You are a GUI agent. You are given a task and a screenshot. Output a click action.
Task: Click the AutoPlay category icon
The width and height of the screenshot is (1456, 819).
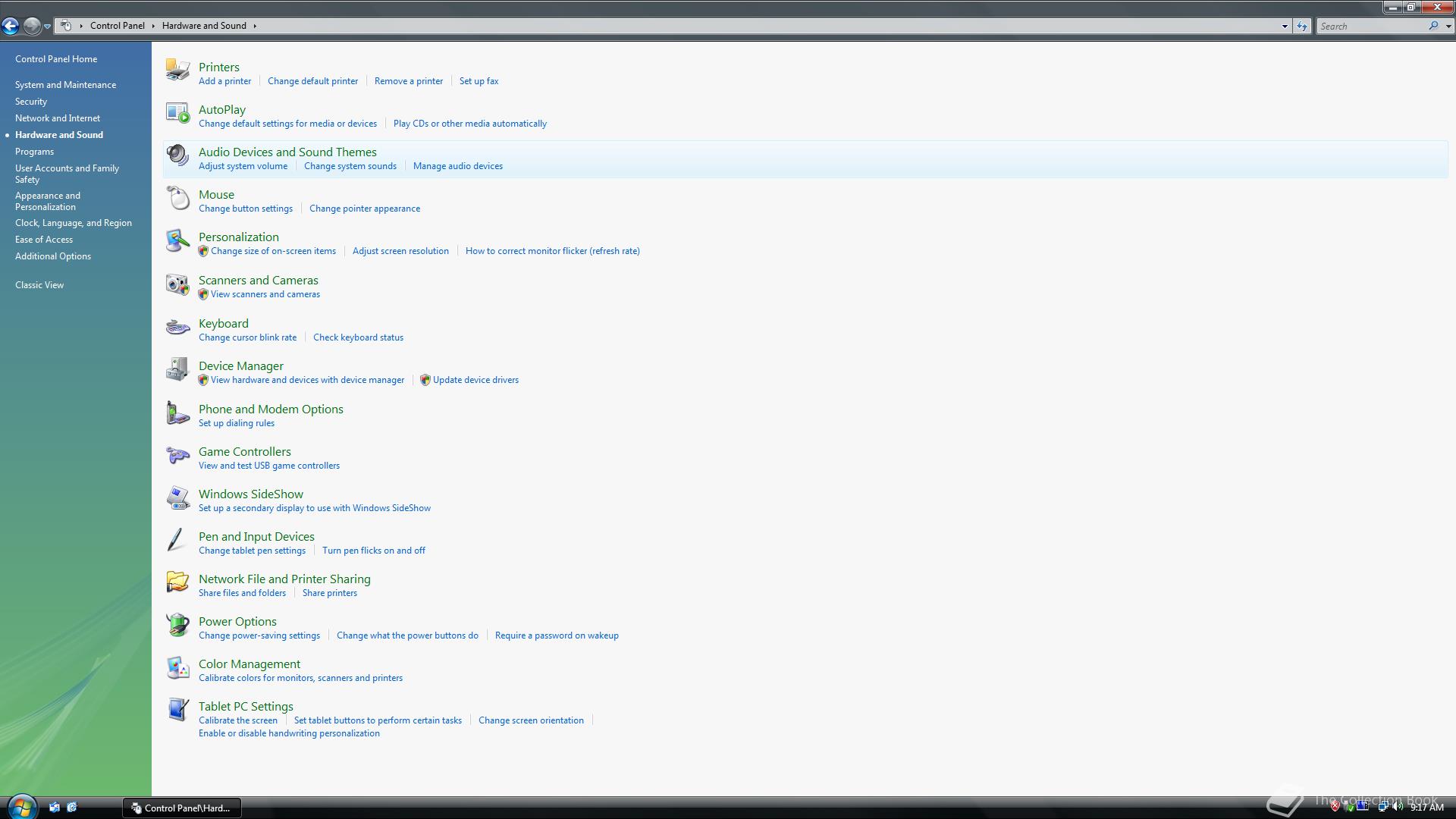point(177,112)
